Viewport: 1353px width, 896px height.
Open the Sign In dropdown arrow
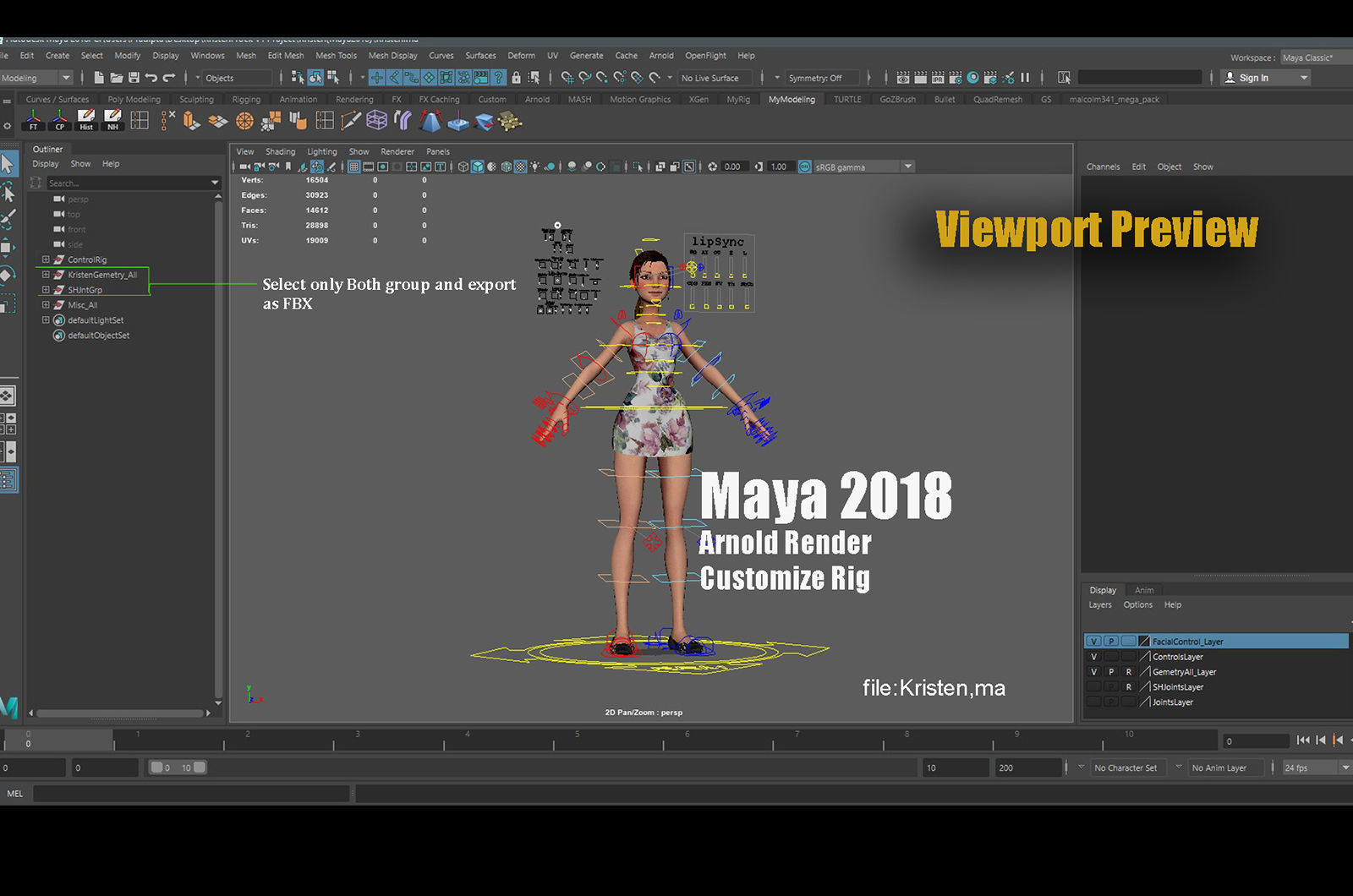[x=1304, y=78]
